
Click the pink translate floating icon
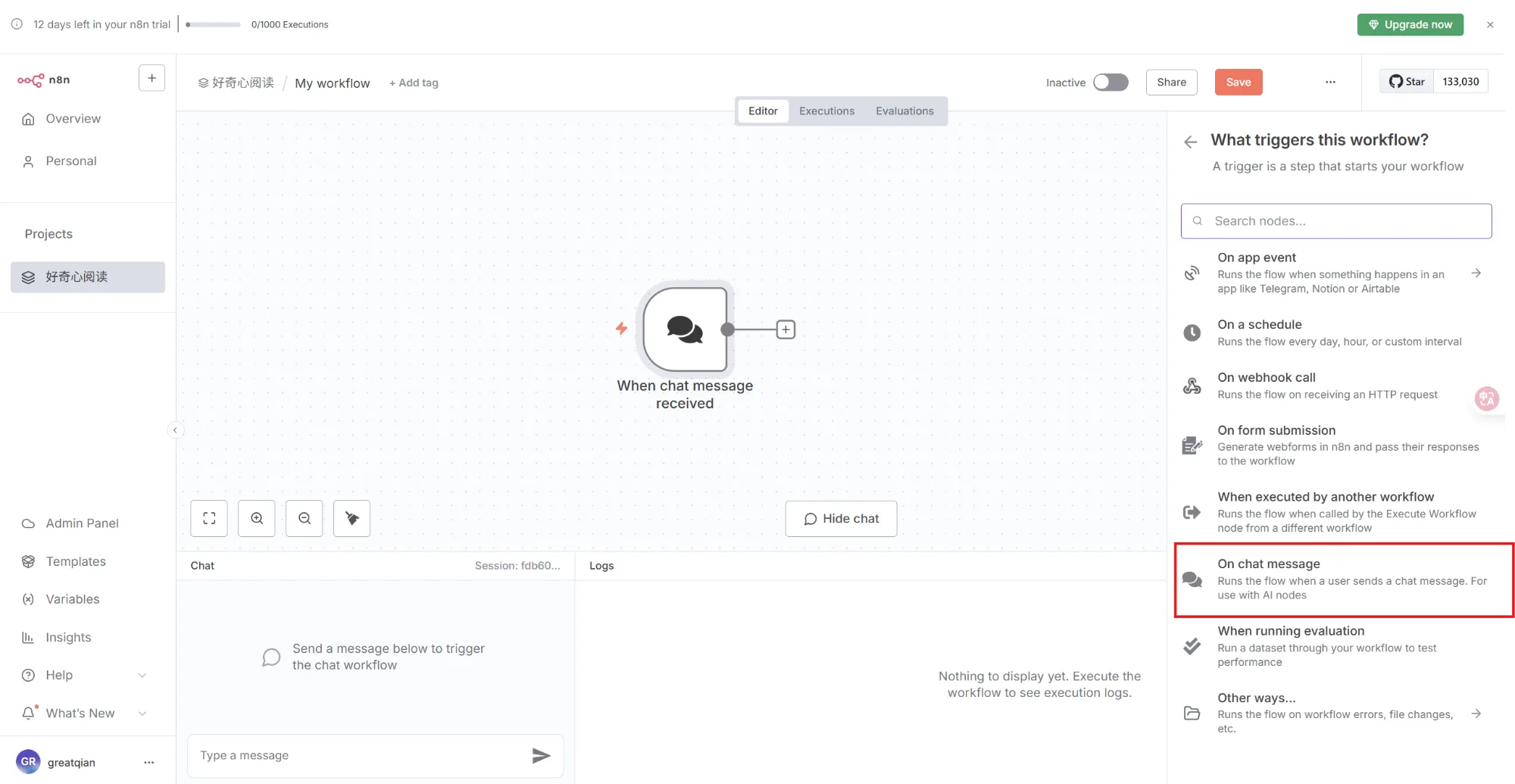[1486, 398]
